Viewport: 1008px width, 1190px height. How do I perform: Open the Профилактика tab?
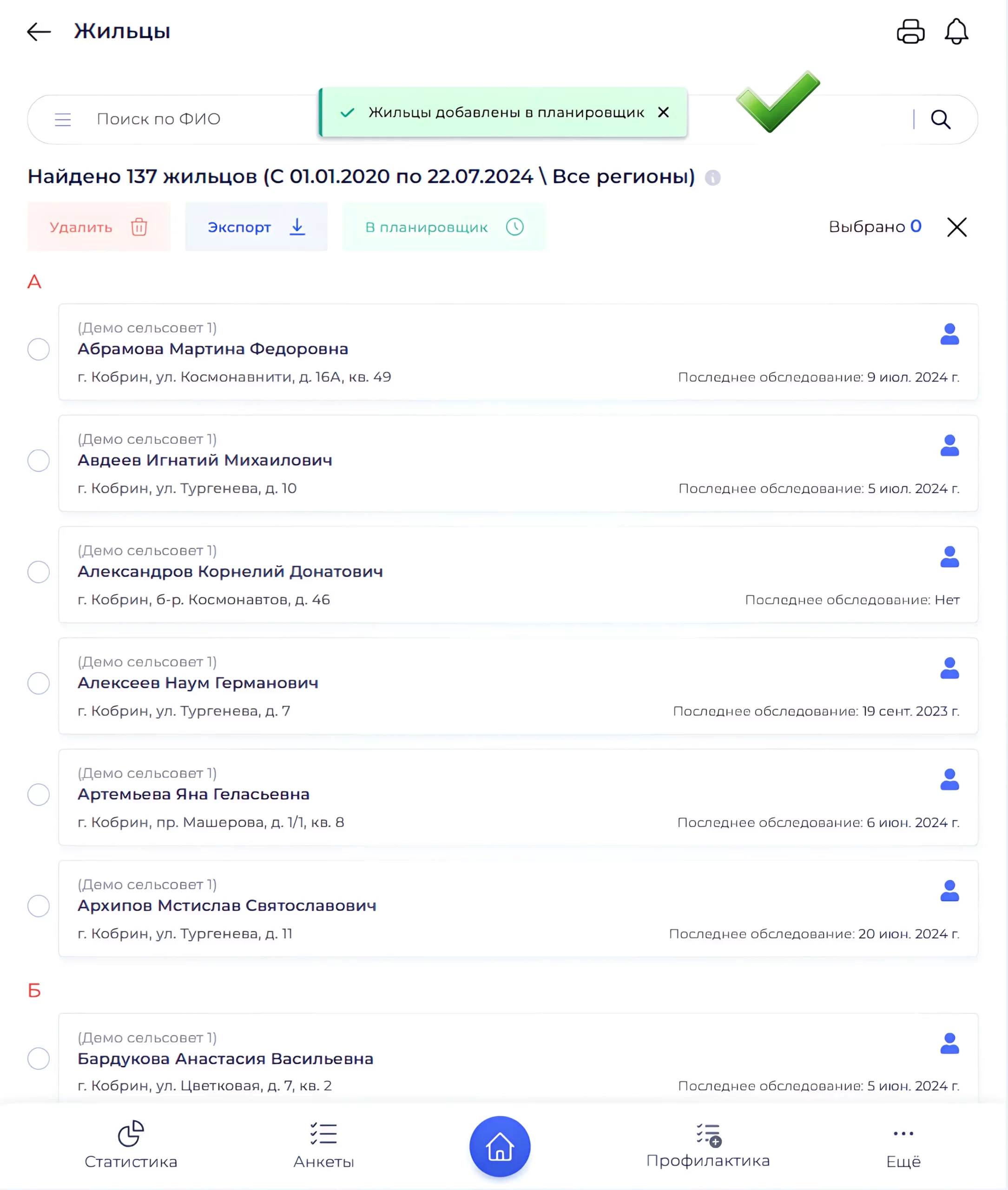coord(708,1145)
